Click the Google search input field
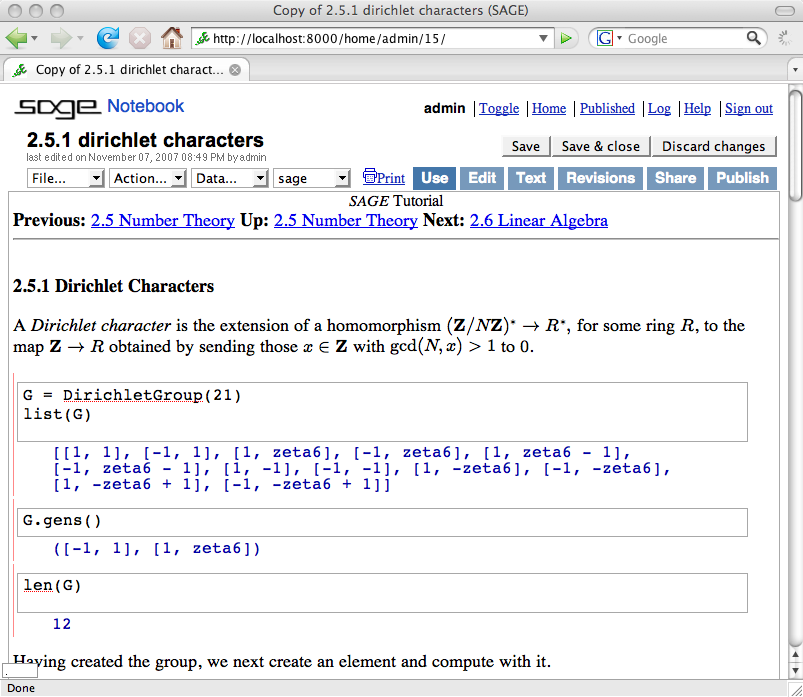803x697 pixels. (x=685, y=38)
